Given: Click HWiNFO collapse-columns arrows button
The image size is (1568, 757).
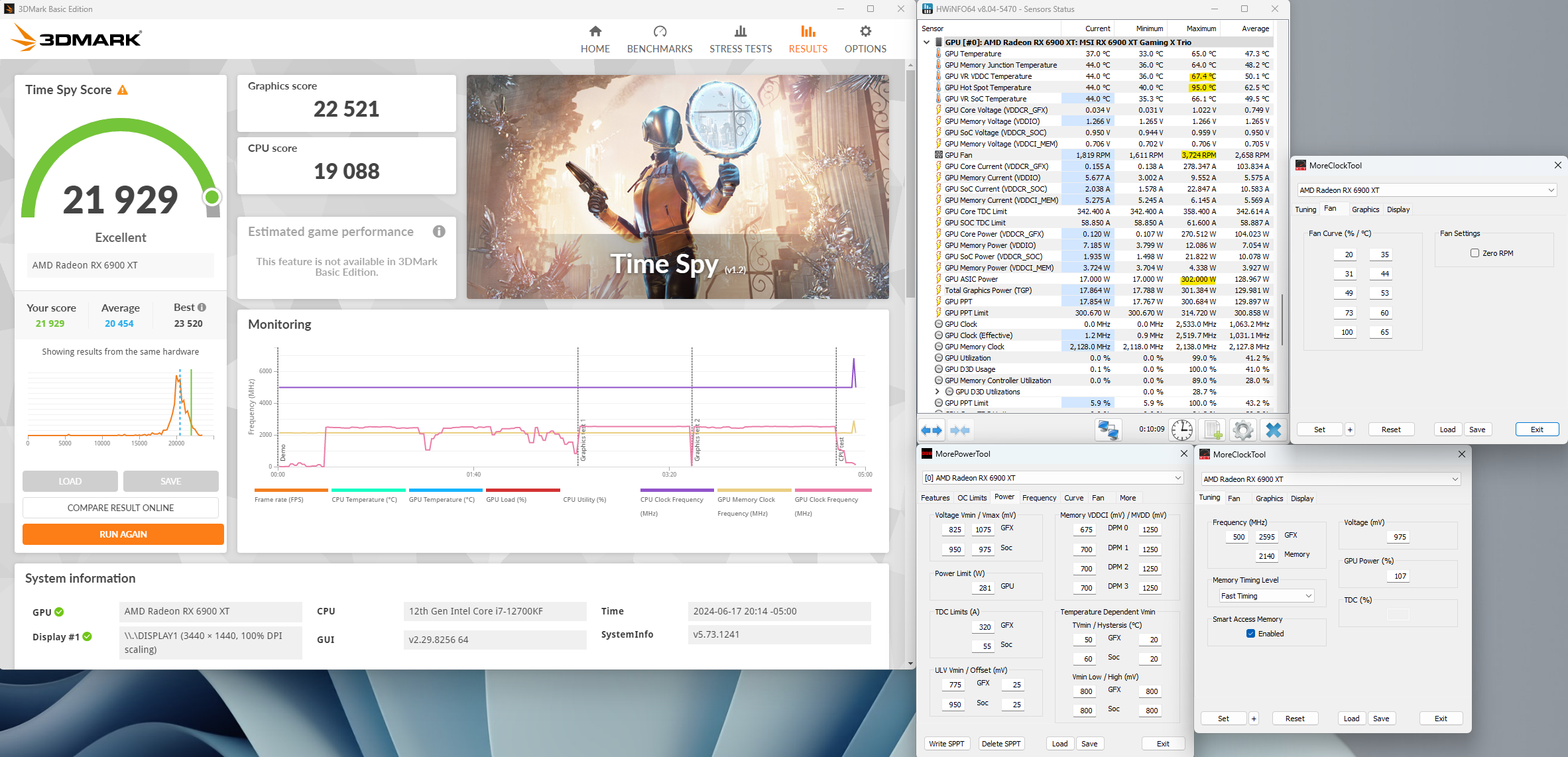Looking at the screenshot, I should click(x=960, y=430).
